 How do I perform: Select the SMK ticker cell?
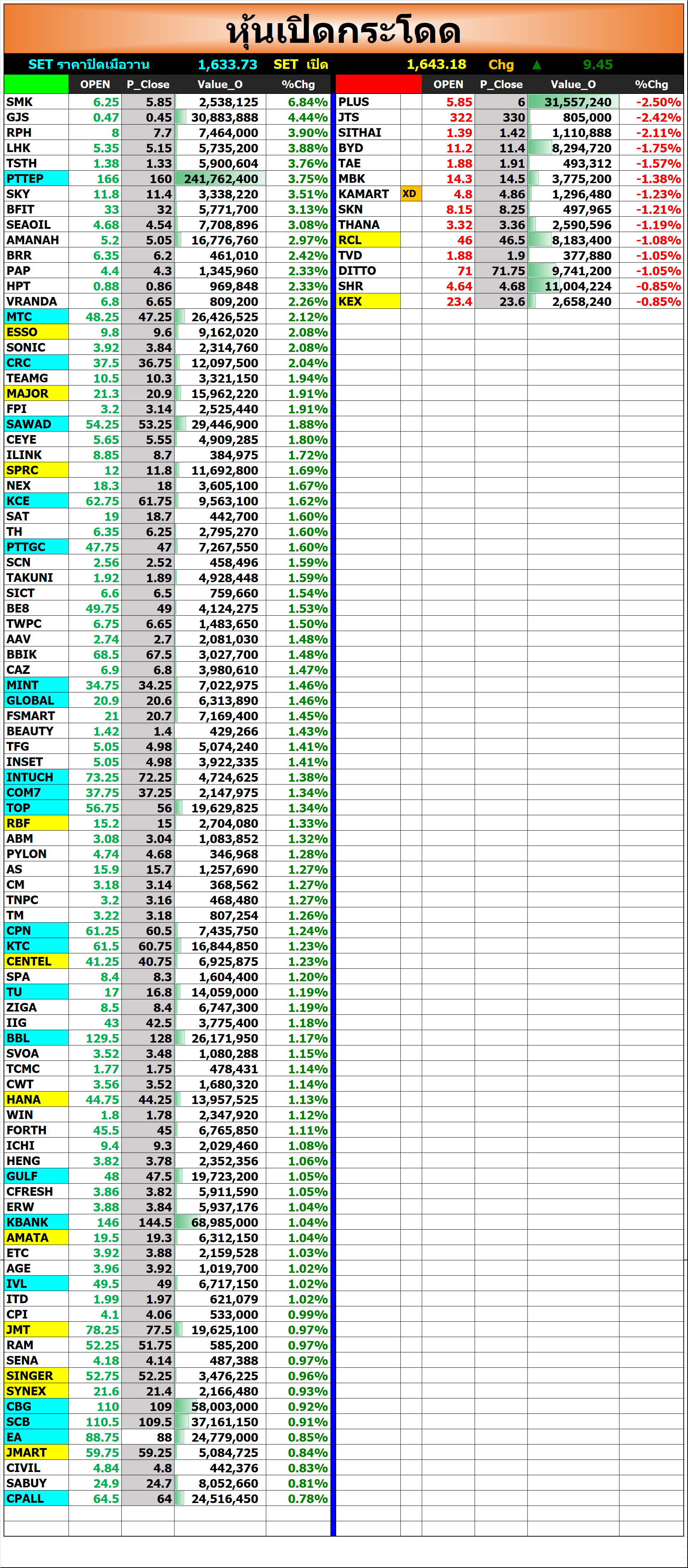tap(36, 102)
